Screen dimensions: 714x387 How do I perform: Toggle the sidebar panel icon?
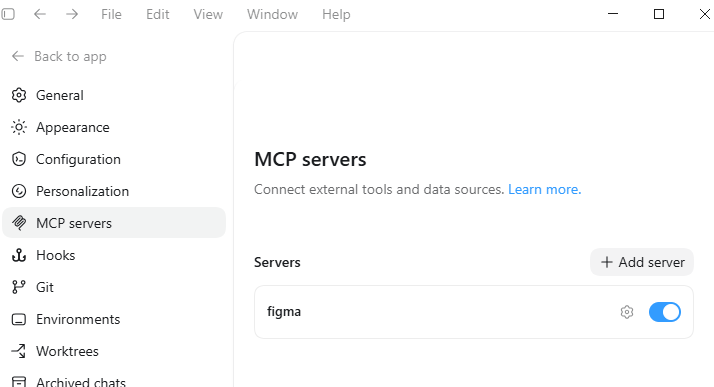pyautogui.click(x=8, y=14)
